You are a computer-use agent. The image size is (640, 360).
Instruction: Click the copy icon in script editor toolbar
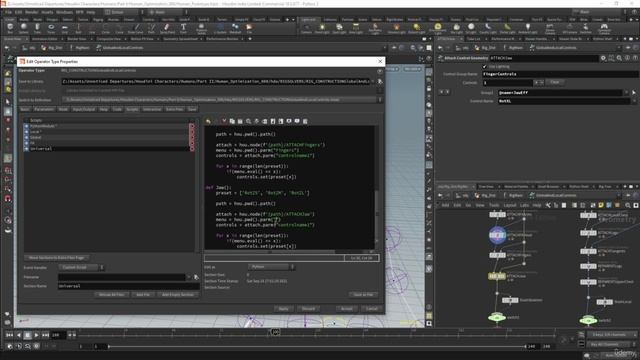(232, 121)
